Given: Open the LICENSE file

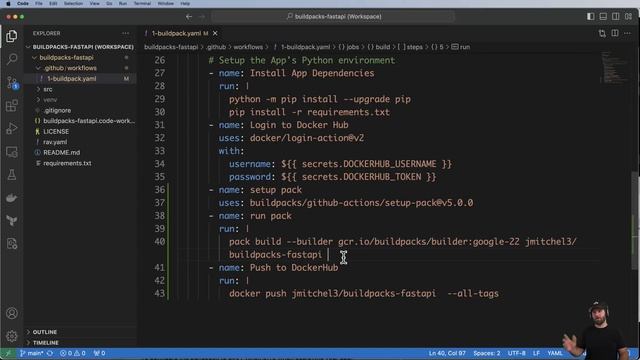Looking at the screenshot, I should [80, 131].
